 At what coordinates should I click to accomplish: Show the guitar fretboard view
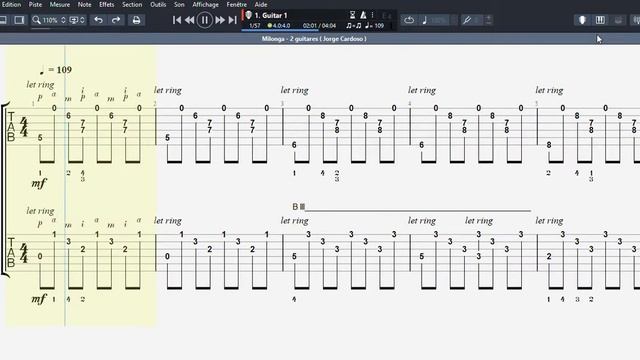582,20
